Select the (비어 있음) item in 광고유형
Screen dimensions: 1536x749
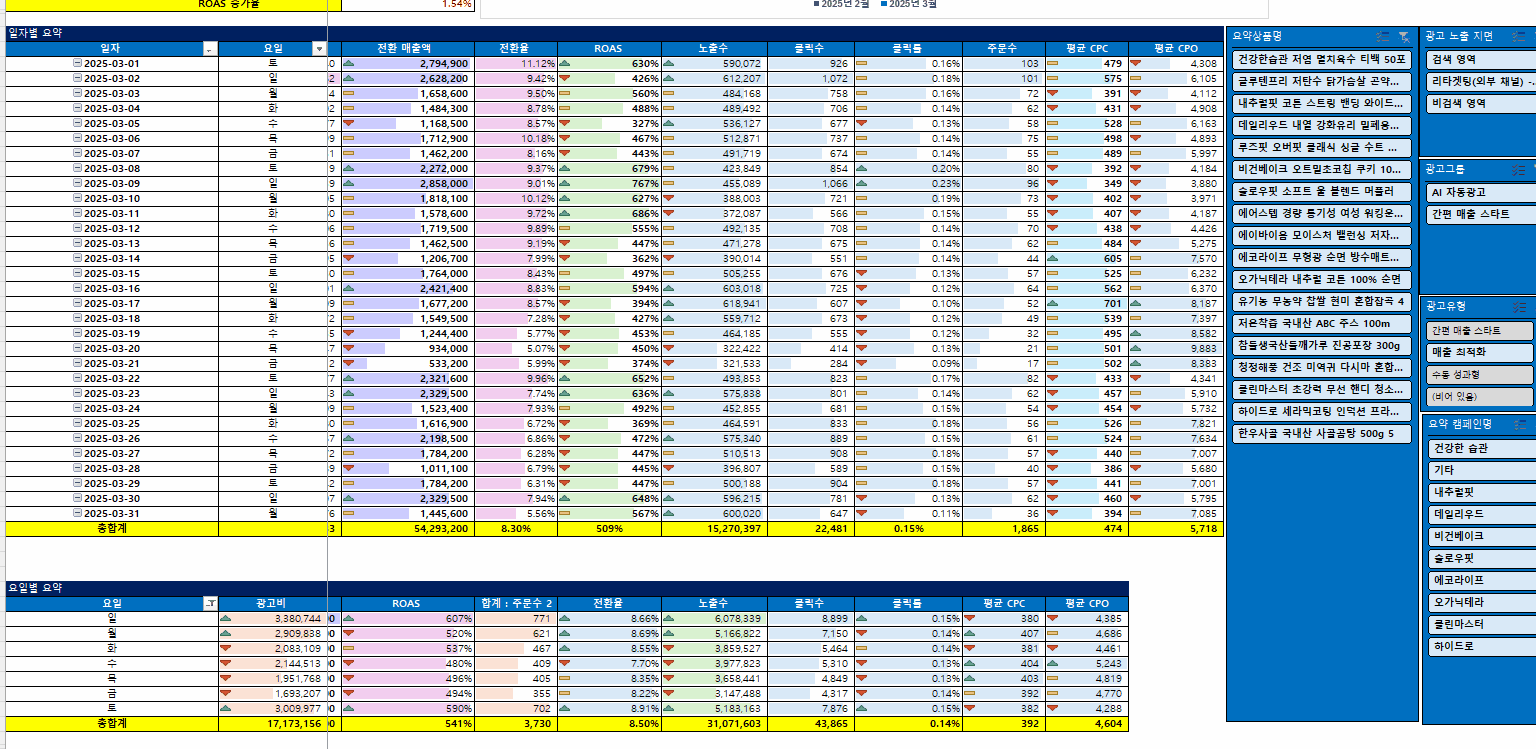click(1479, 397)
